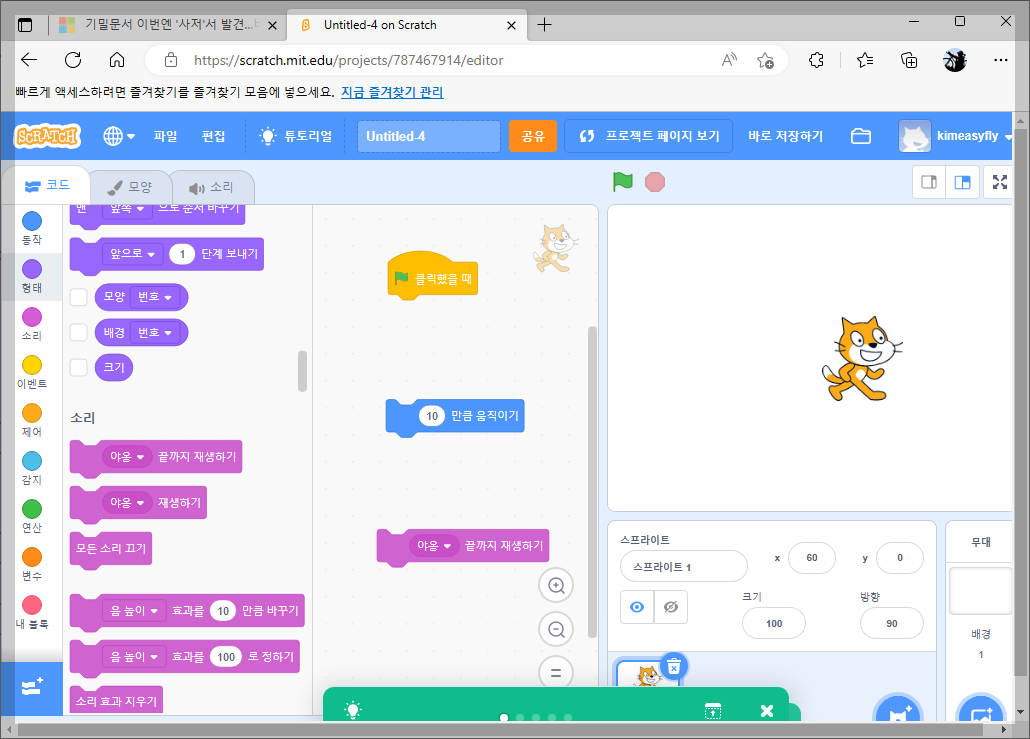Select the 변수 block category
The height and width of the screenshot is (739, 1030).
click(32, 564)
